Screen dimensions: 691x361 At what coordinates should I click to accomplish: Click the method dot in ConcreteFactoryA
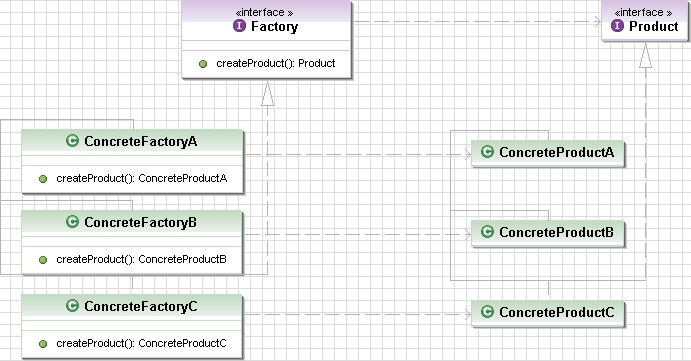tap(43, 179)
